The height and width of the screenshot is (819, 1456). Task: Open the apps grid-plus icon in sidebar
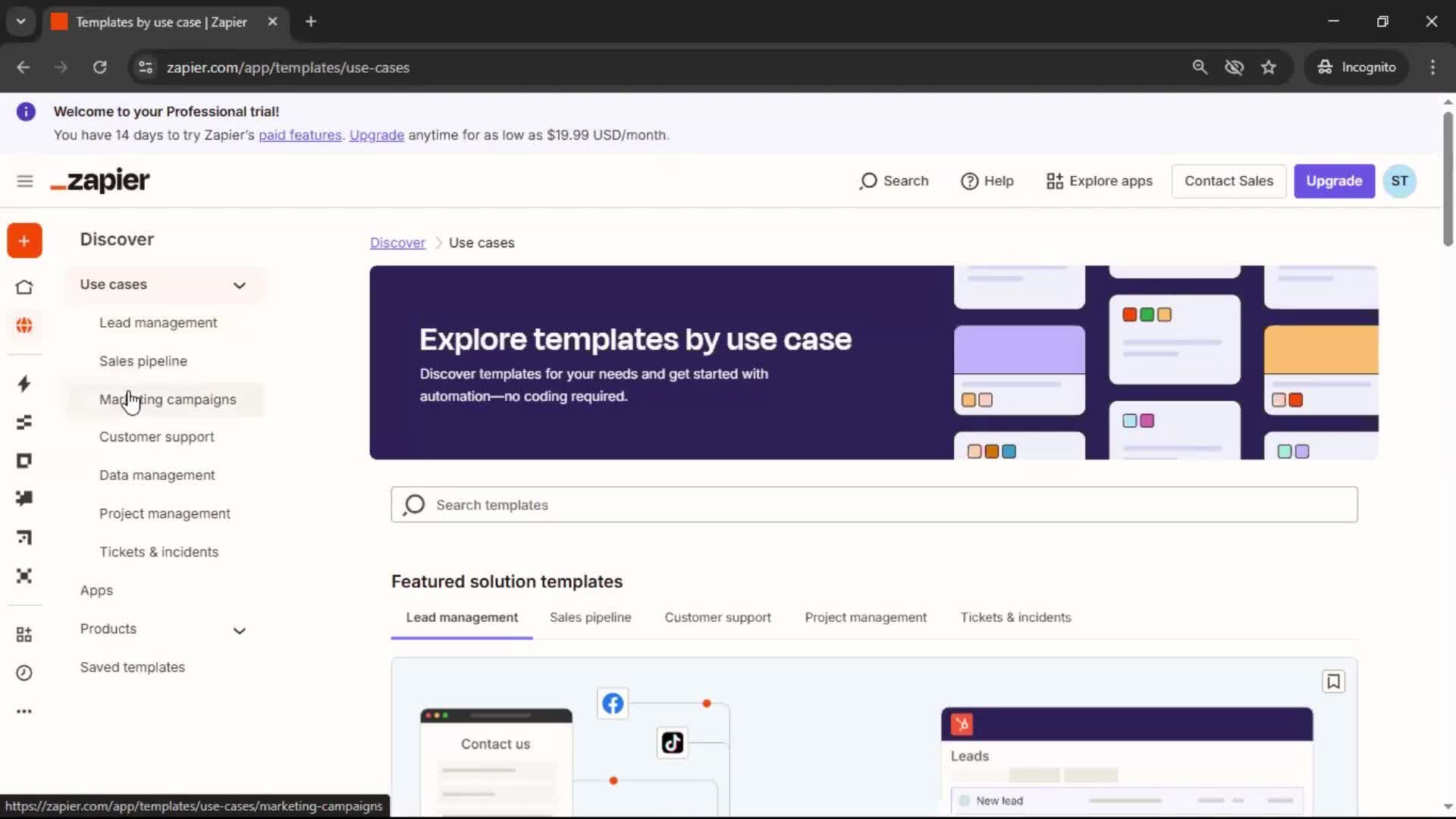(24, 635)
